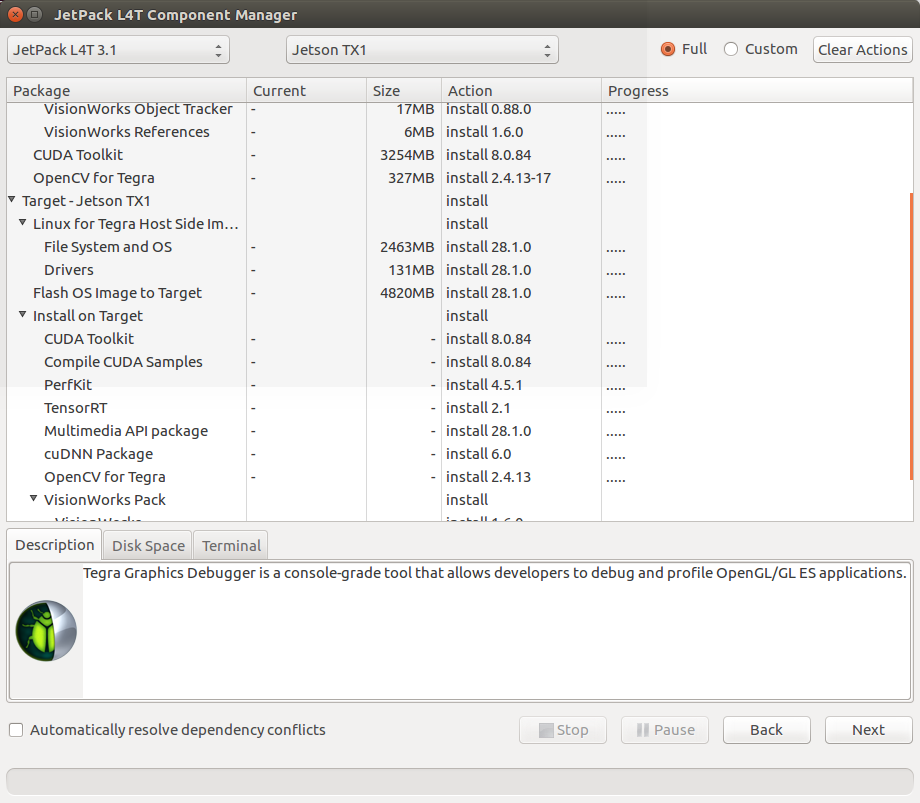
Task: Click the '2463MB' size cell
Action: click(x=407, y=247)
